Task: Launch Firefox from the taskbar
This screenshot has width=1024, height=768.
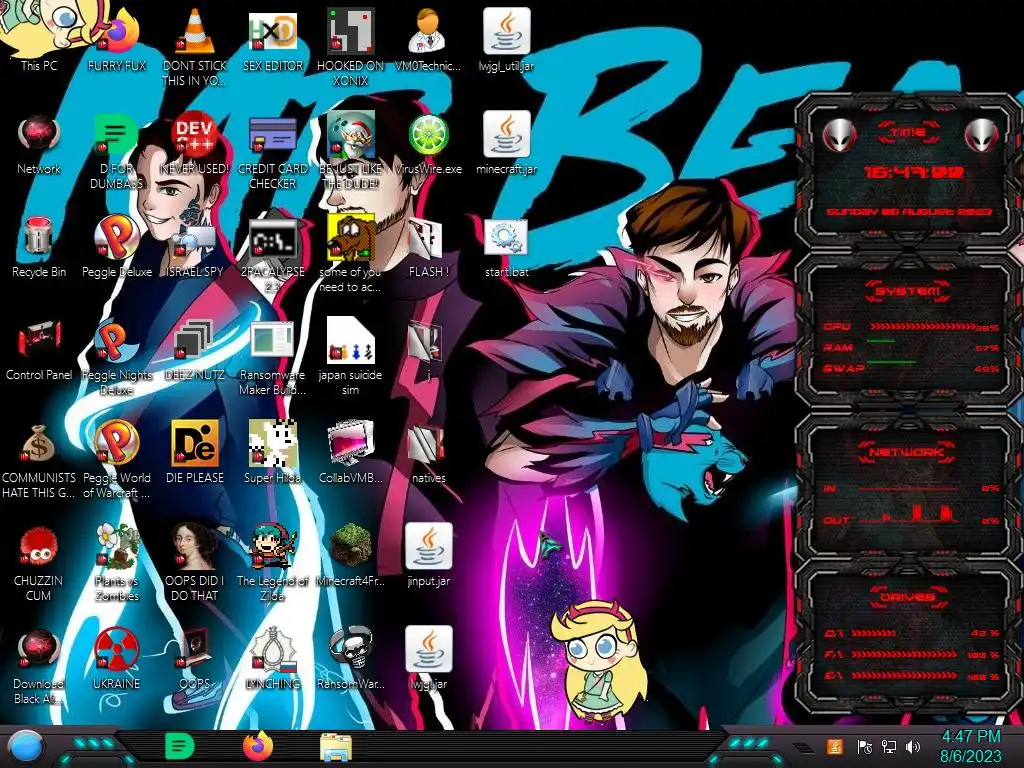Action: coord(258,746)
